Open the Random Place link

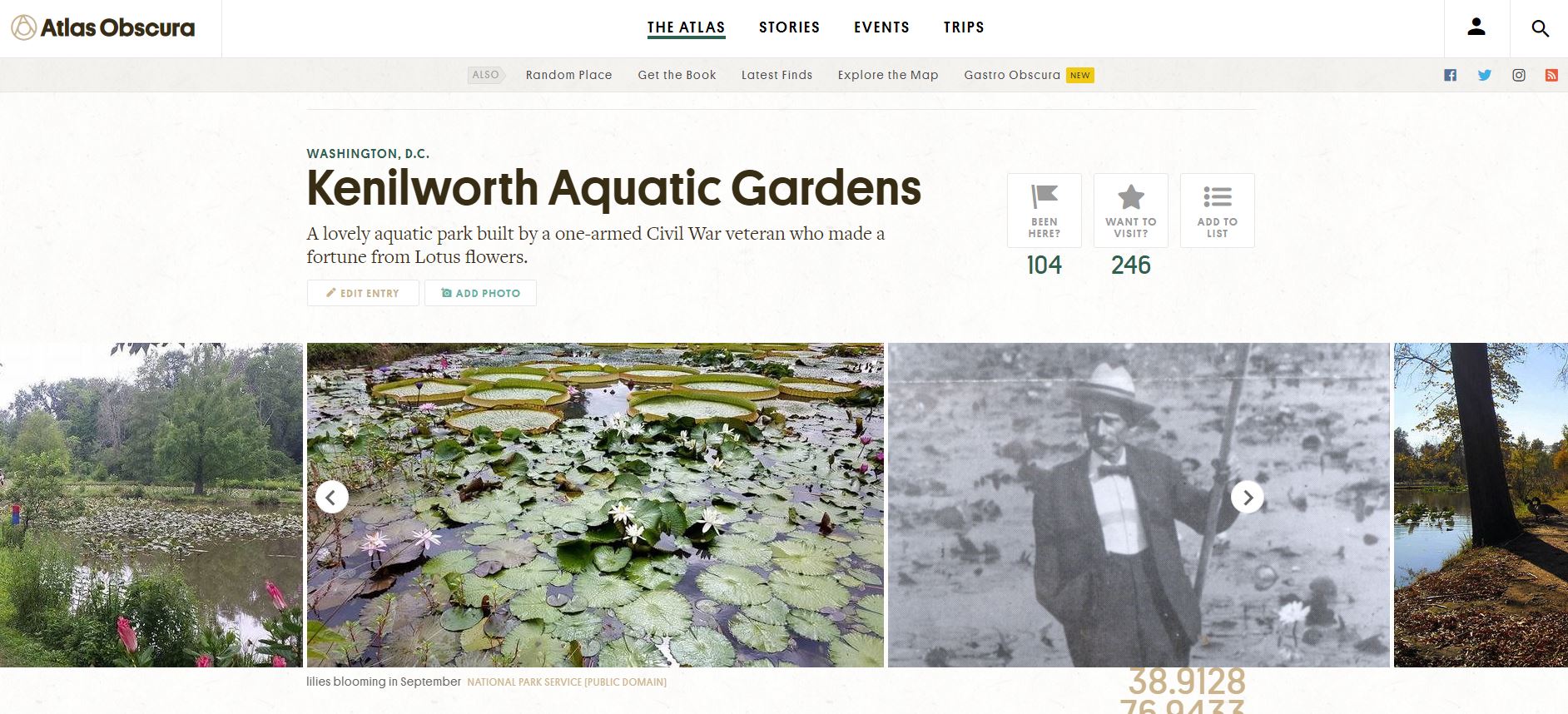(569, 75)
